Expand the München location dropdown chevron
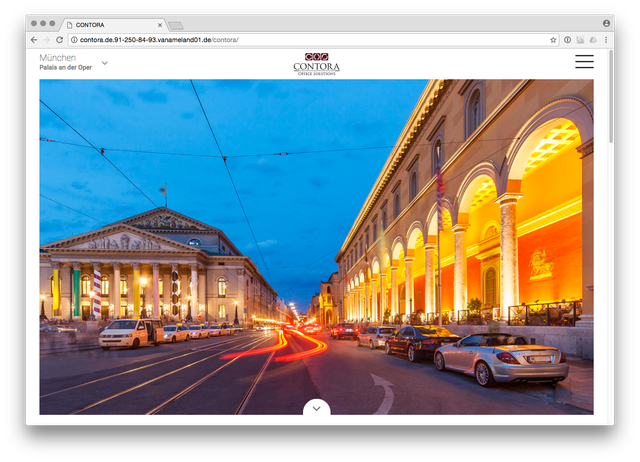The height and width of the screenshot is (462, 640). coord(105,63)
